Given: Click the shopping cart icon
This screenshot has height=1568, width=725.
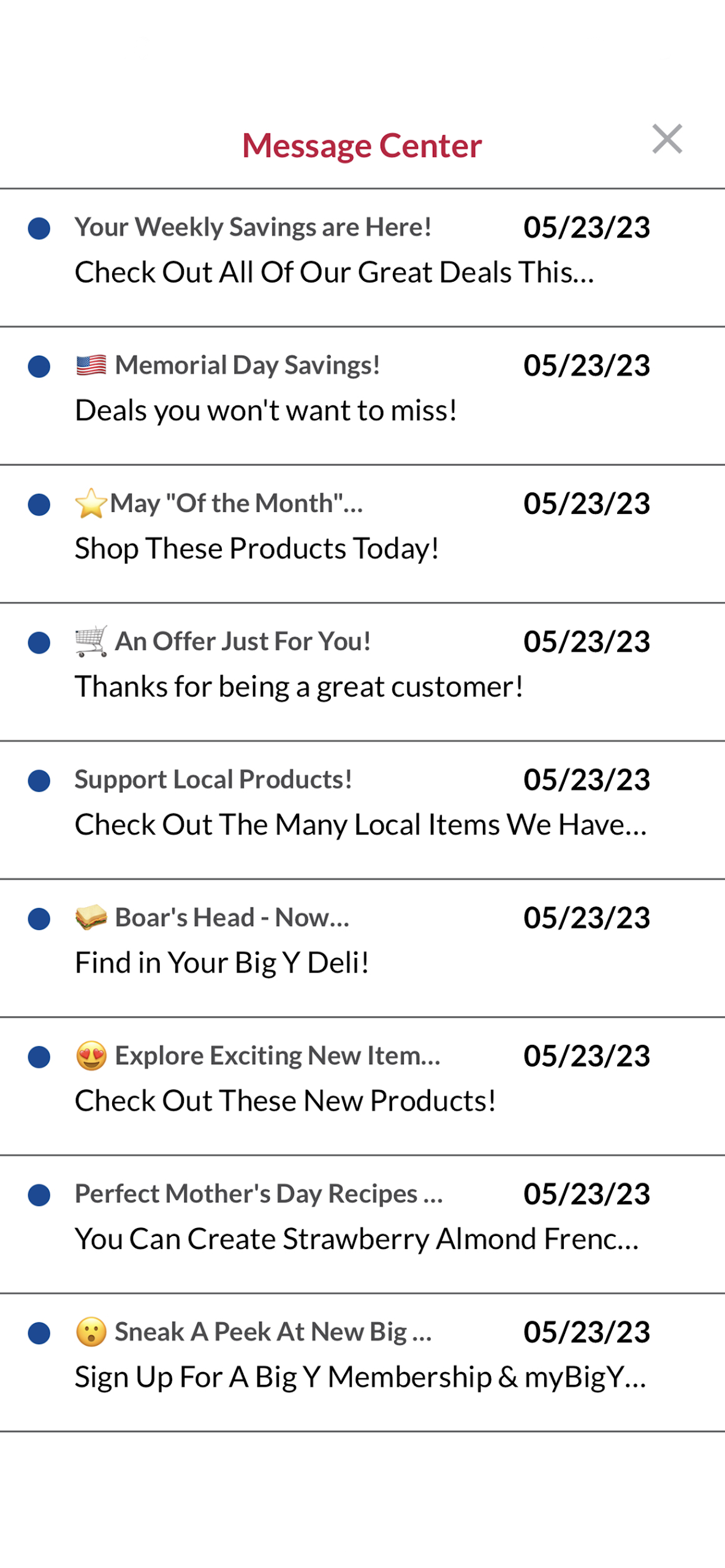Looking at the screenshot, I should 91,641.
